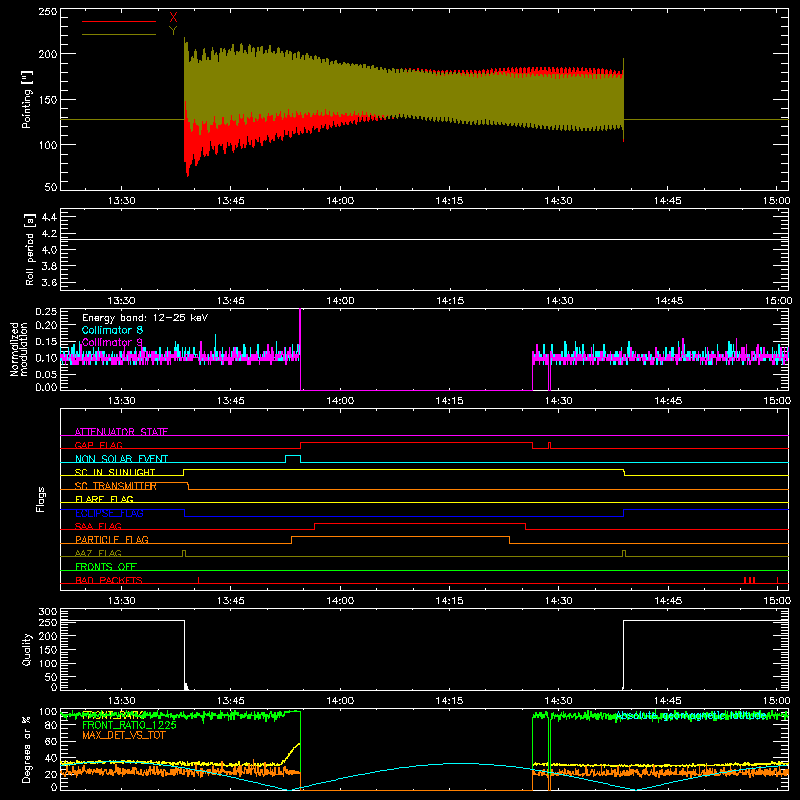
Task: Select the PARTICLE_FLAG label
Action: click(x=112, y=539)
